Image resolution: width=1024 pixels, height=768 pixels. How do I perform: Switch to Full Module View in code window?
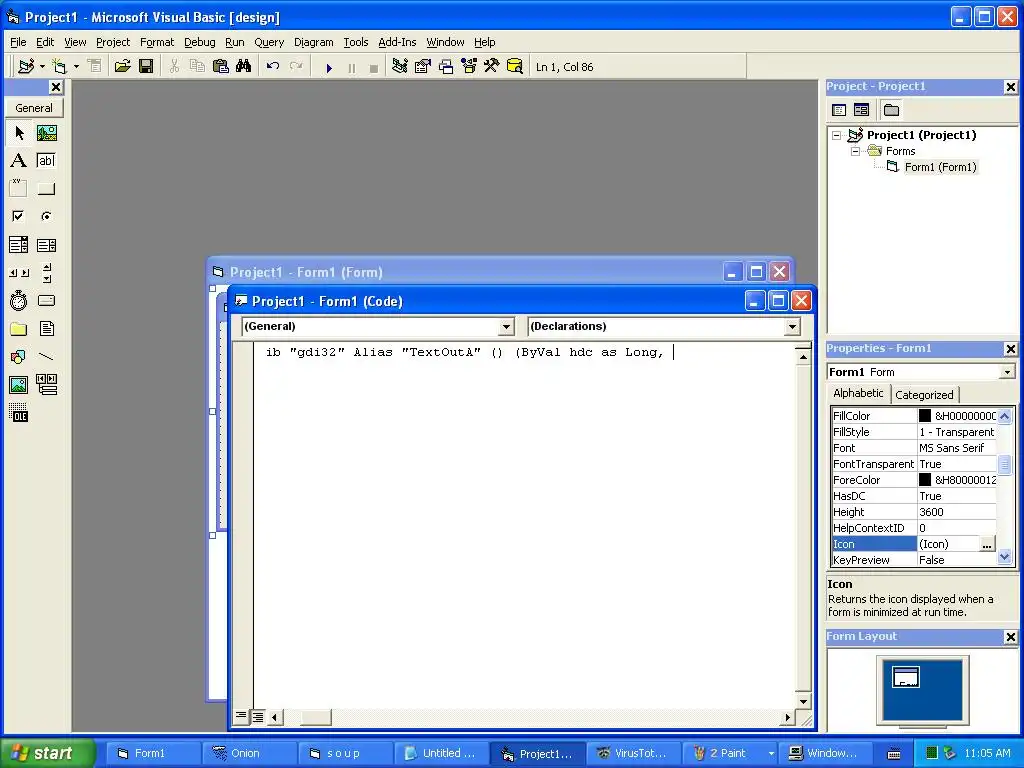click(x=257, y=717)
